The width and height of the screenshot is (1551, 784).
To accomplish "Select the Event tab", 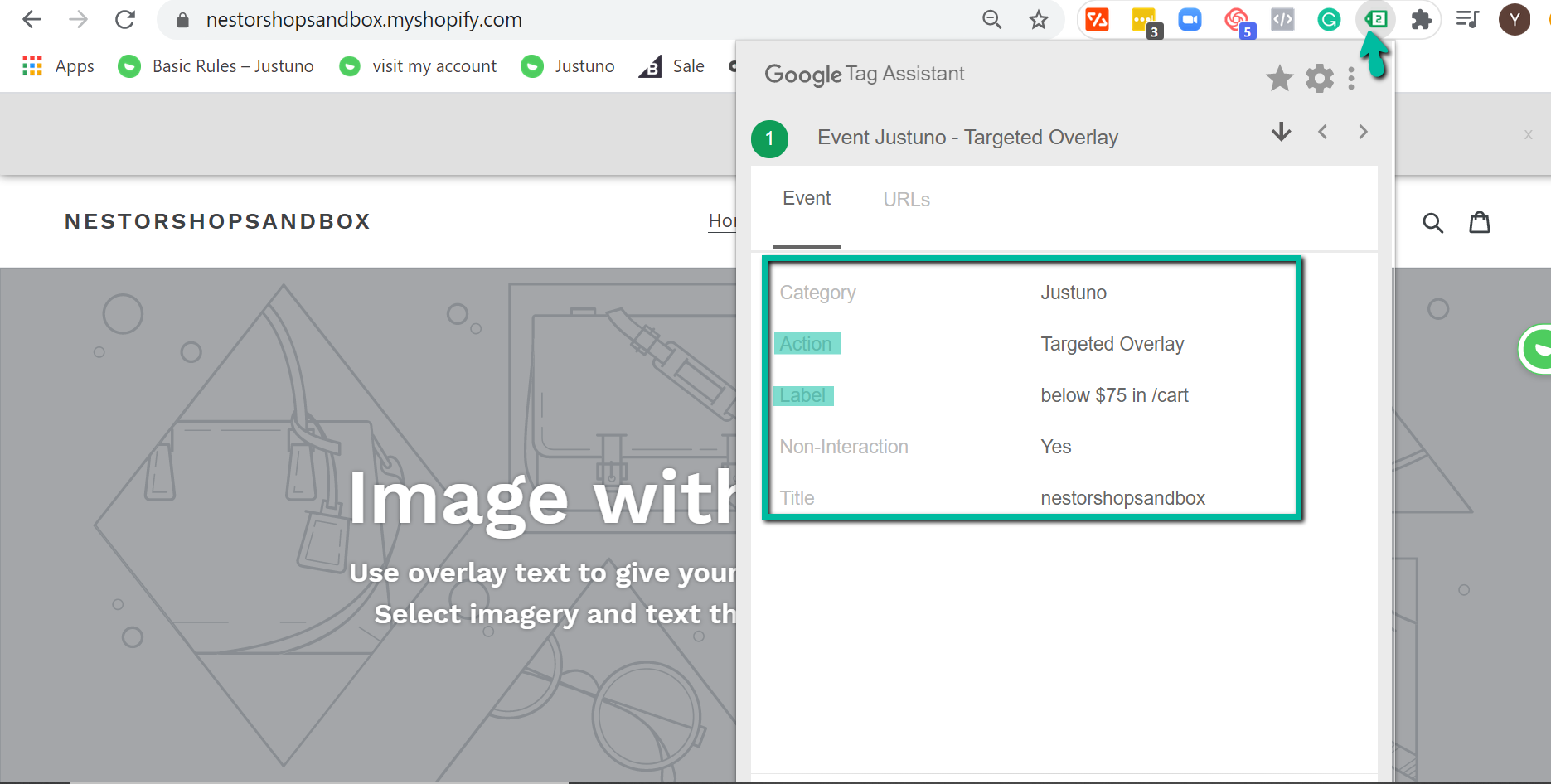I will coord(806,199).
